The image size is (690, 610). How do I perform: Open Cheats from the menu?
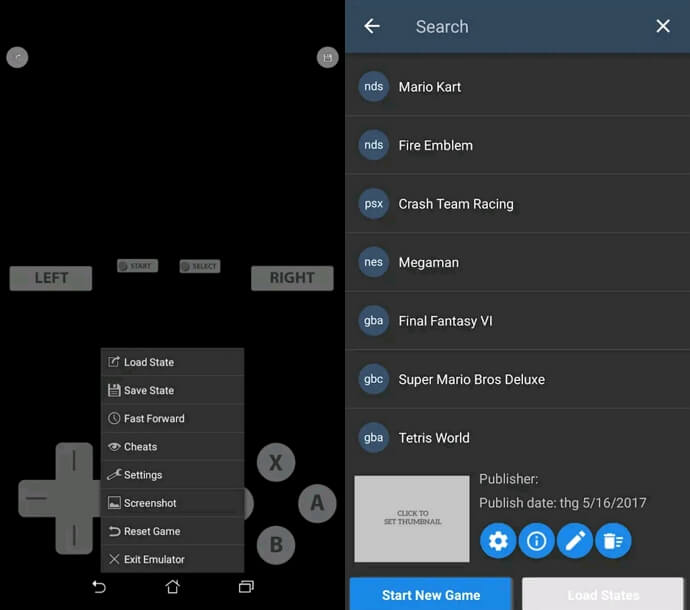(x=172, y=446)
